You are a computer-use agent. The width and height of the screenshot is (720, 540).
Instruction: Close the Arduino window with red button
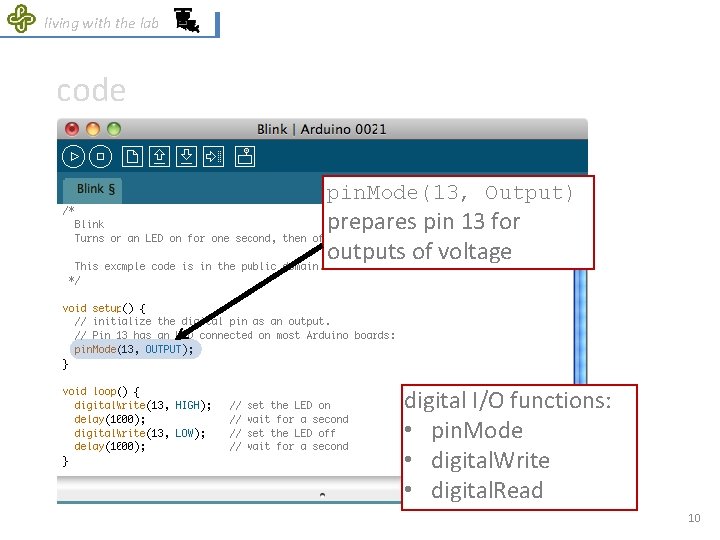tap(72, 129)
